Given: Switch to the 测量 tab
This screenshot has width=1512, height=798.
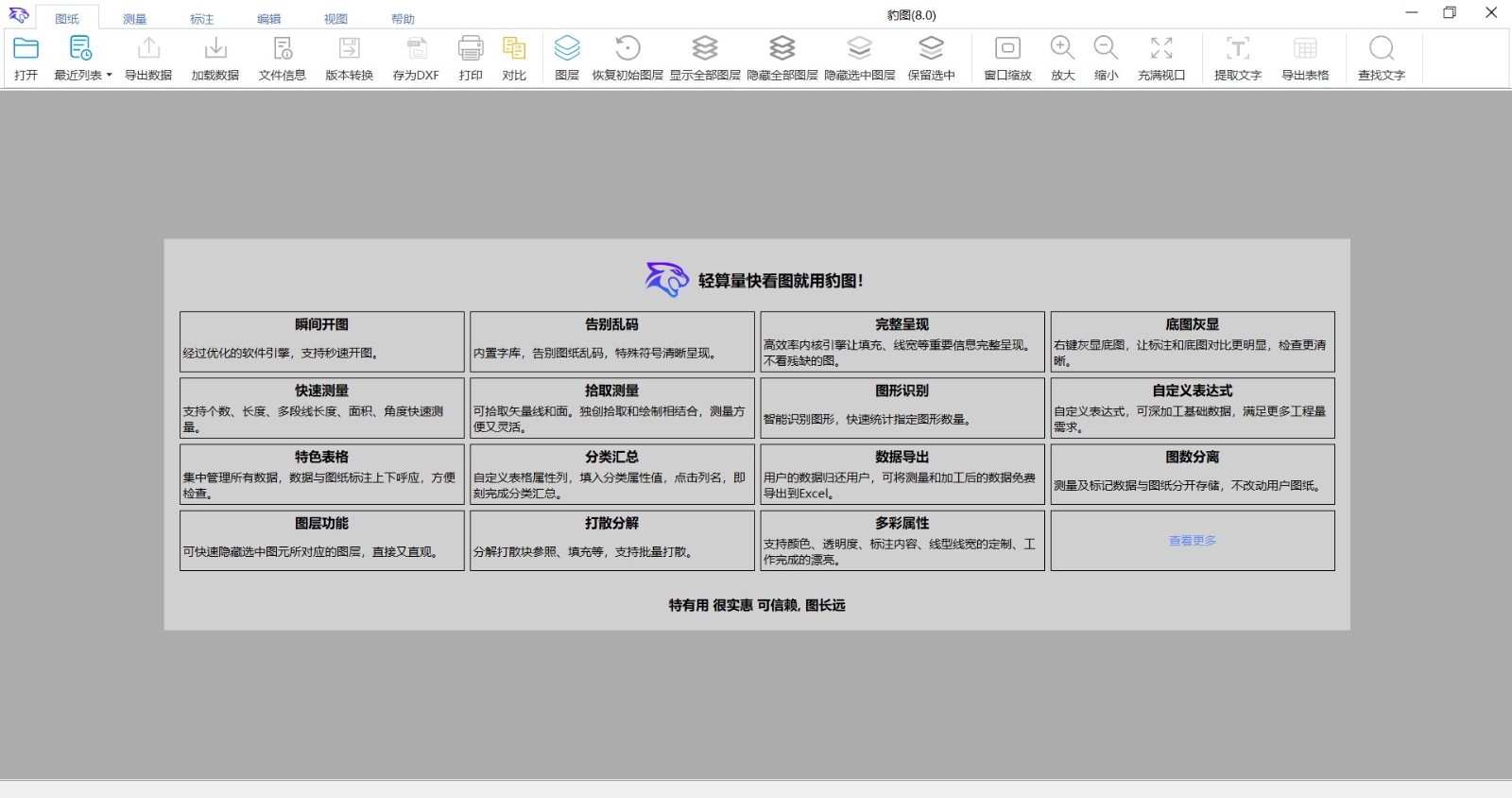Looking at the screenshot, I should [x=134, y=19].
